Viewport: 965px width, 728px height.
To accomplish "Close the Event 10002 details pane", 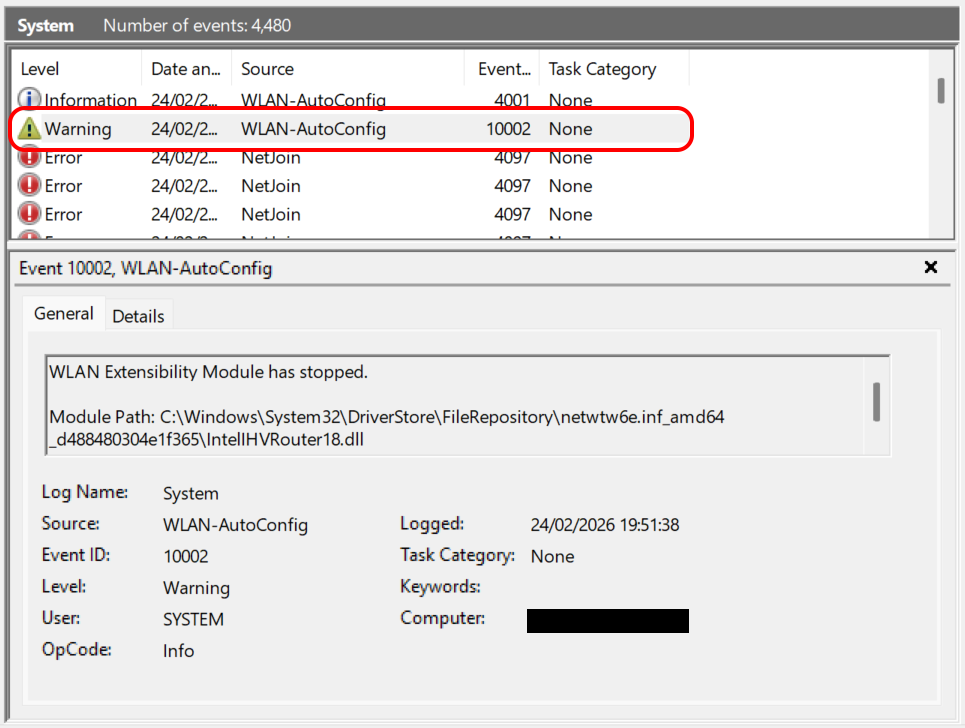I will [930, 267].
